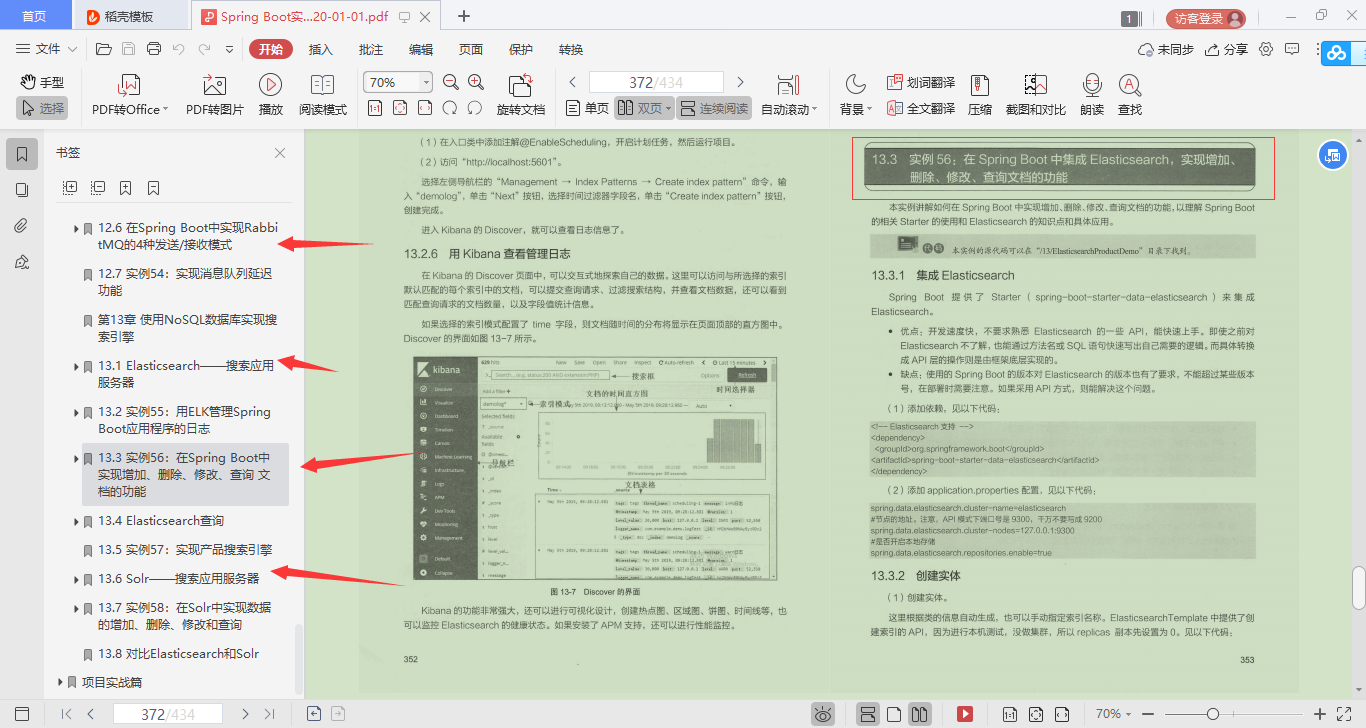Toggle continuous view icon in status bar

pos(868,714)
